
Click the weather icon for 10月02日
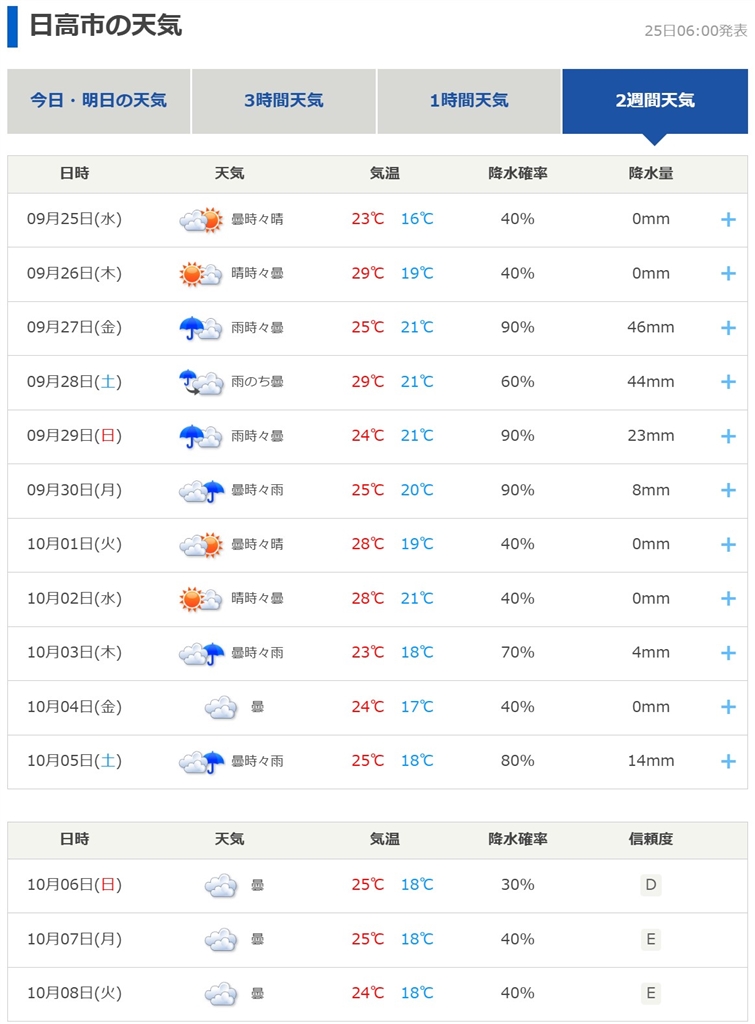pyautogui.click(x=200, y=598)
